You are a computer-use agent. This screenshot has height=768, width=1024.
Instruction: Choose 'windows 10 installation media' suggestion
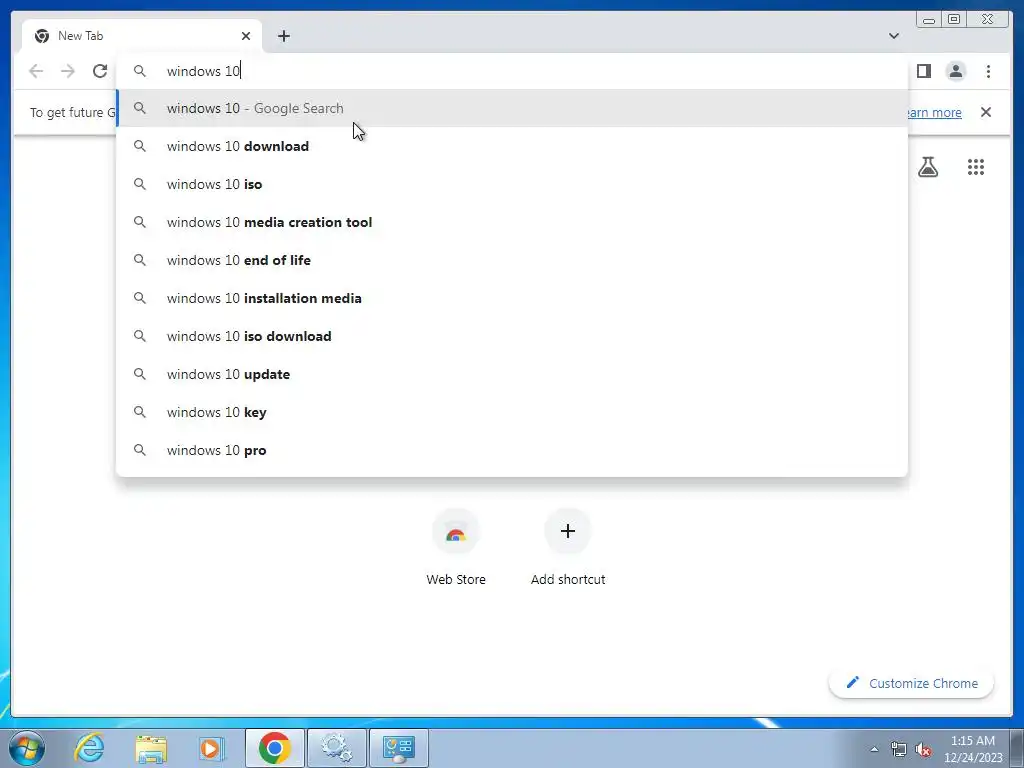click(x=512, y=298)
